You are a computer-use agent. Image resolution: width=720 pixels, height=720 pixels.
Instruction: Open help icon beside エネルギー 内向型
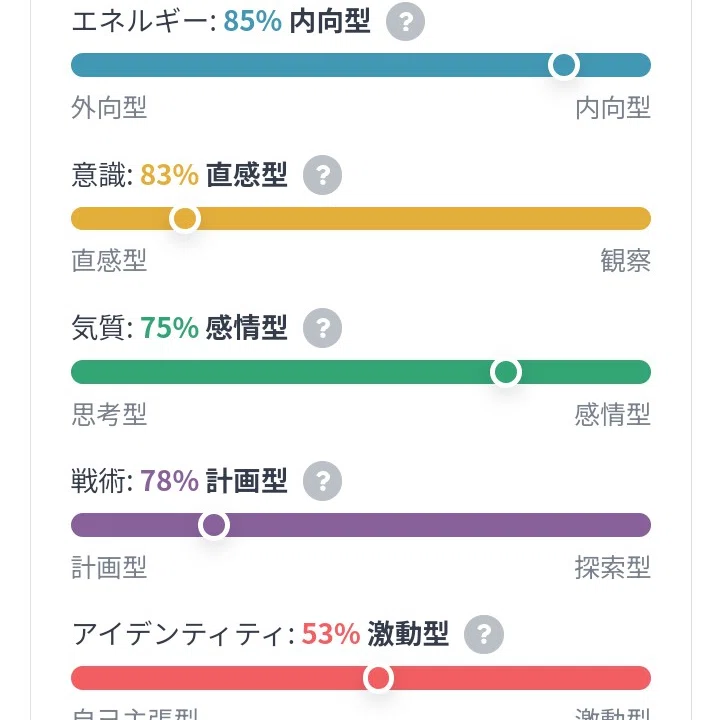405,22
